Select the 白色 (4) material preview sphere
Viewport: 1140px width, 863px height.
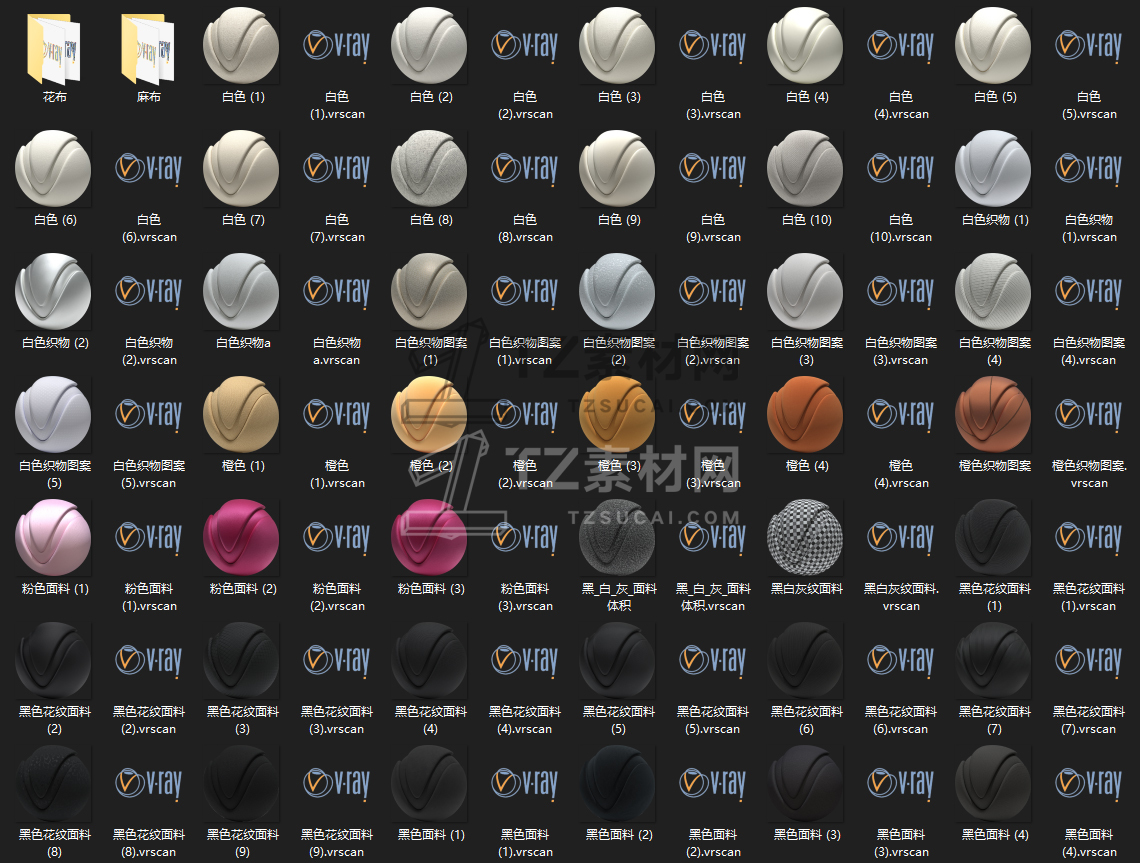tap(805, 46)
